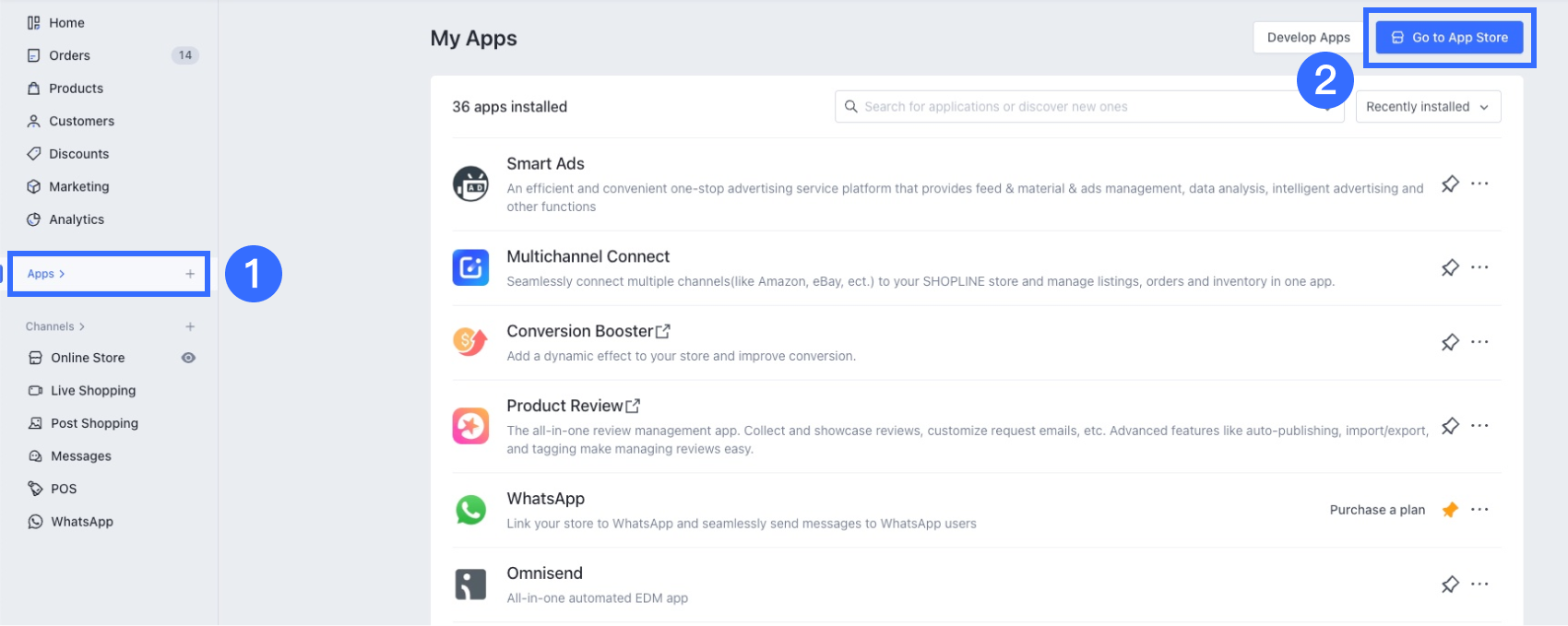This screenshot has height=626, width=1568.
Task: Open more options for Multichannel Connect
Action: (x=1479, y=267)
